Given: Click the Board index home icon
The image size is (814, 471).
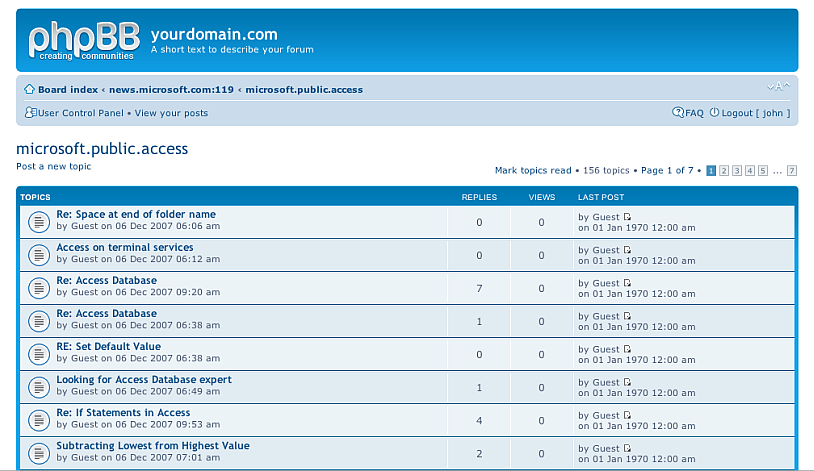Looking at the screenshot, I should pos(30,90).
